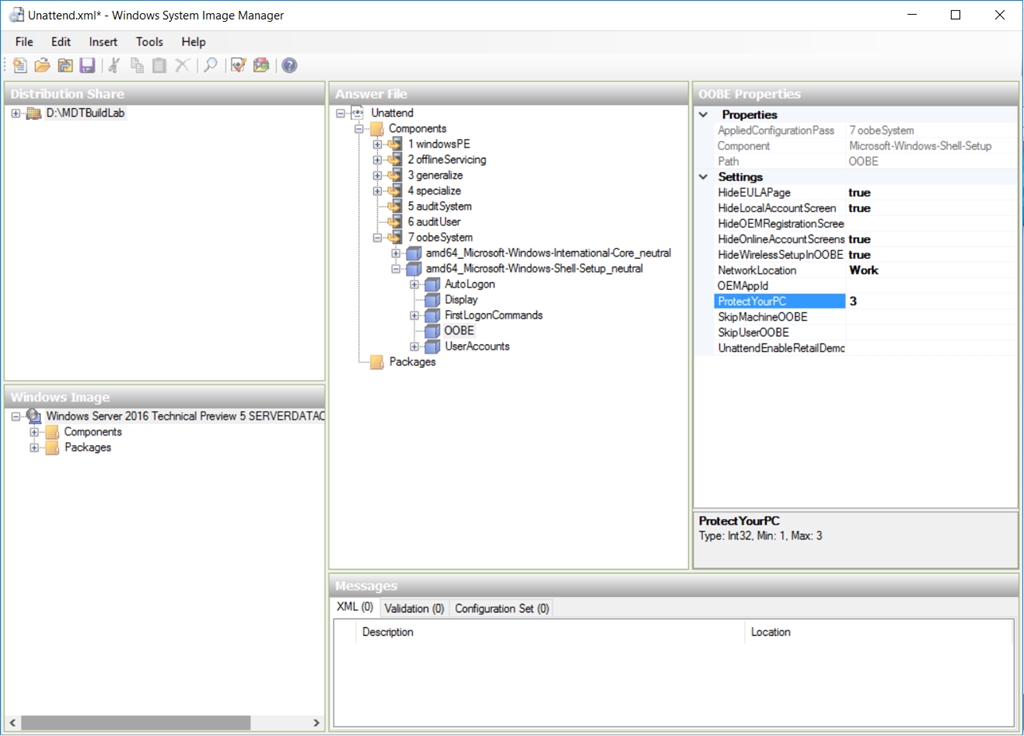Click the Find magnifier toolbar icon

[210, 66]
